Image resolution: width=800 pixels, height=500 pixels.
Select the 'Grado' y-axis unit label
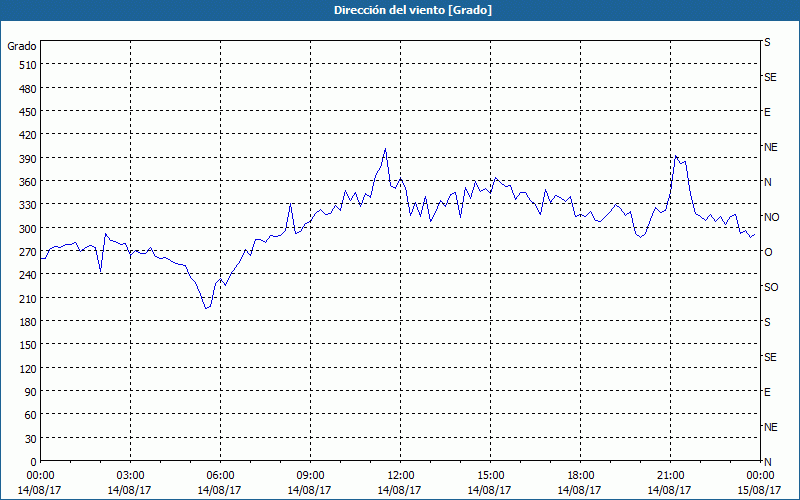22,46
